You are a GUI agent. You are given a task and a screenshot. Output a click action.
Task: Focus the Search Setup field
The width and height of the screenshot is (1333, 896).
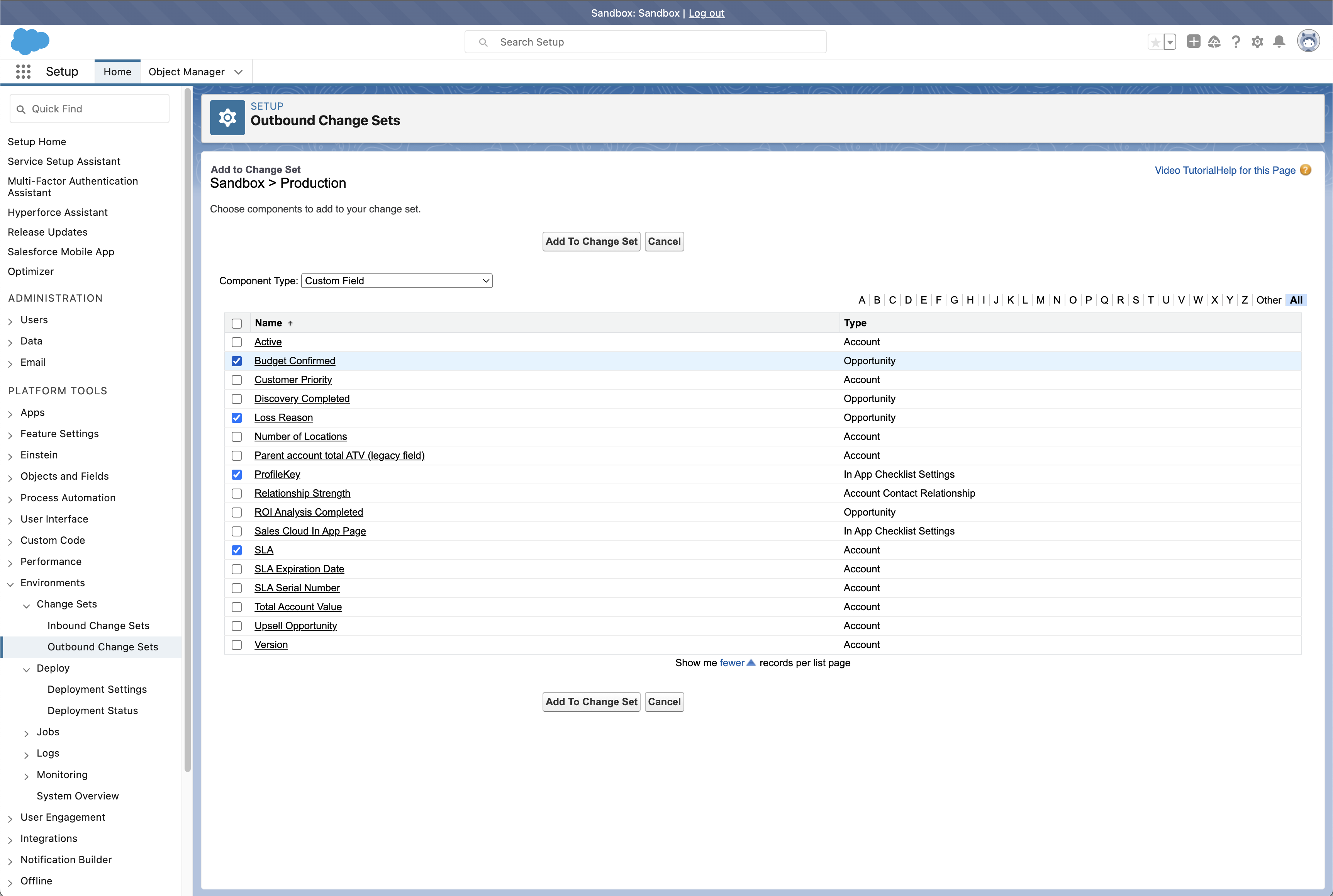646,42
